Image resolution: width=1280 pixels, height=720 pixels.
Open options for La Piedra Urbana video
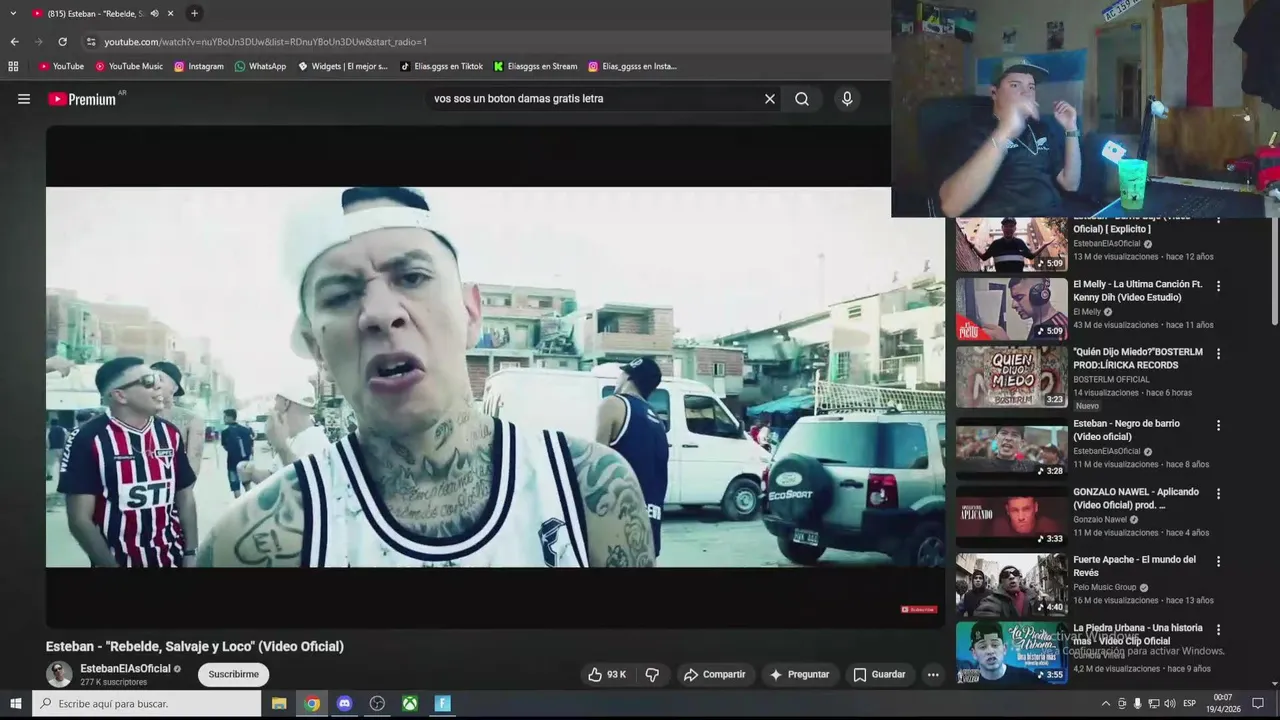coord(1218,630)
